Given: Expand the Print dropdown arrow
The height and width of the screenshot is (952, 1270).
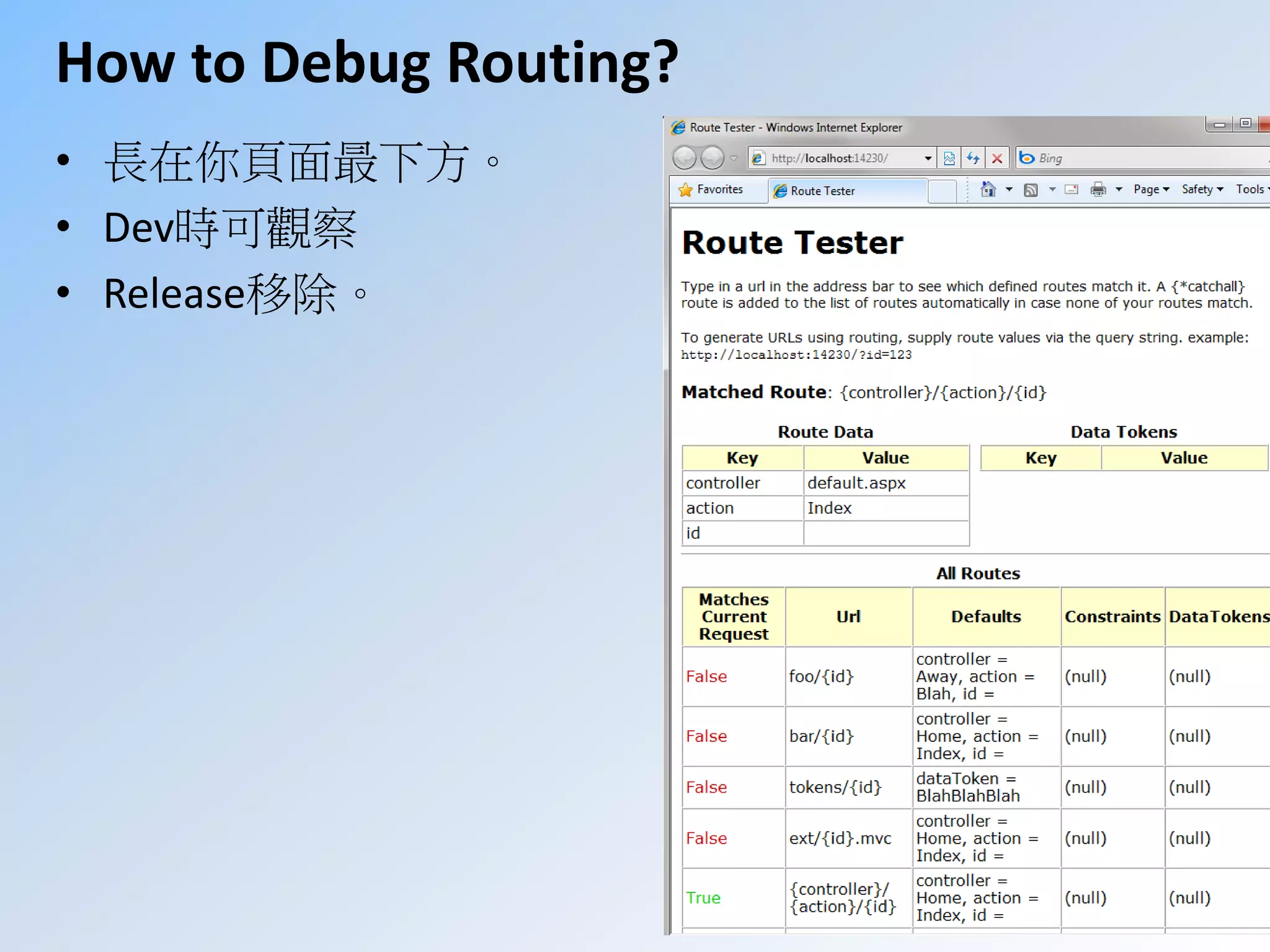Looking at the screenshot, I should (x=1119, y=189).
